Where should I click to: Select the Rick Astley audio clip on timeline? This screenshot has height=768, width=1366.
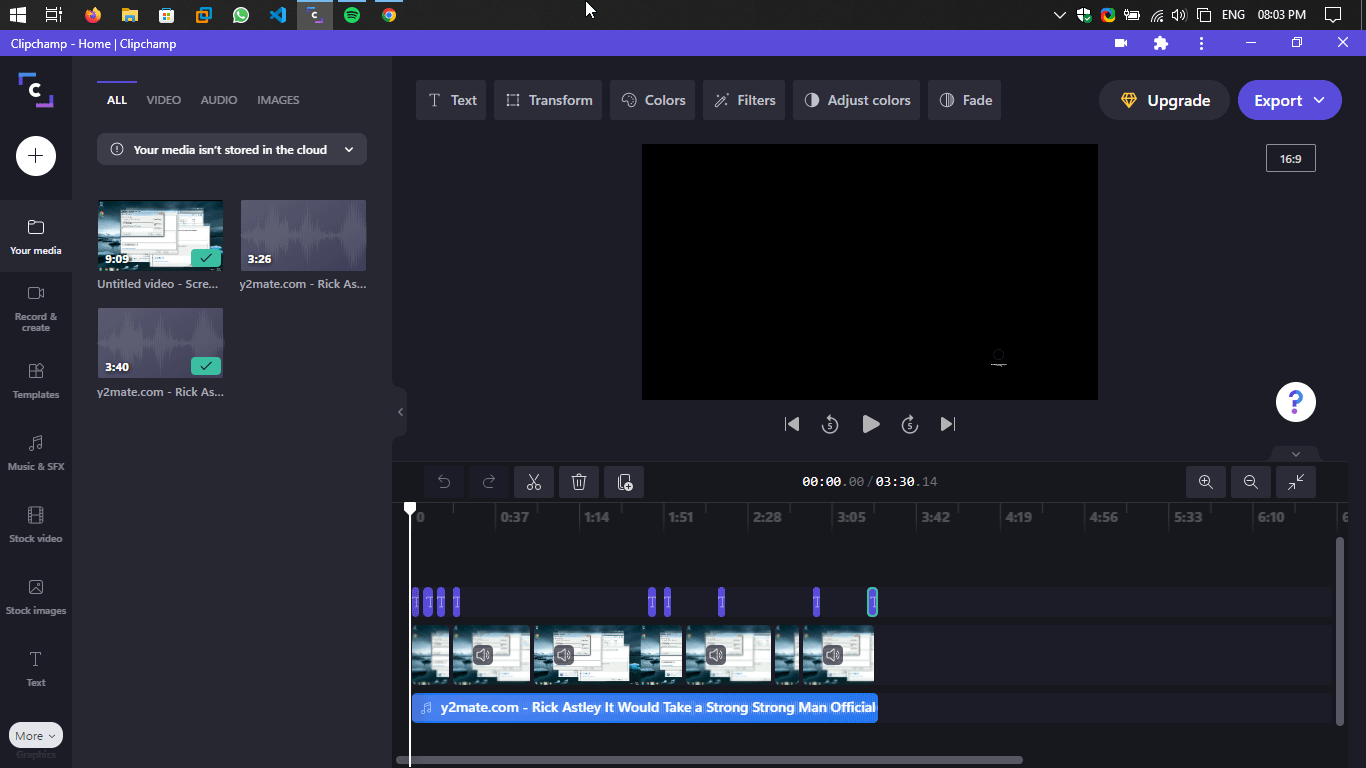tap(645, 708)
